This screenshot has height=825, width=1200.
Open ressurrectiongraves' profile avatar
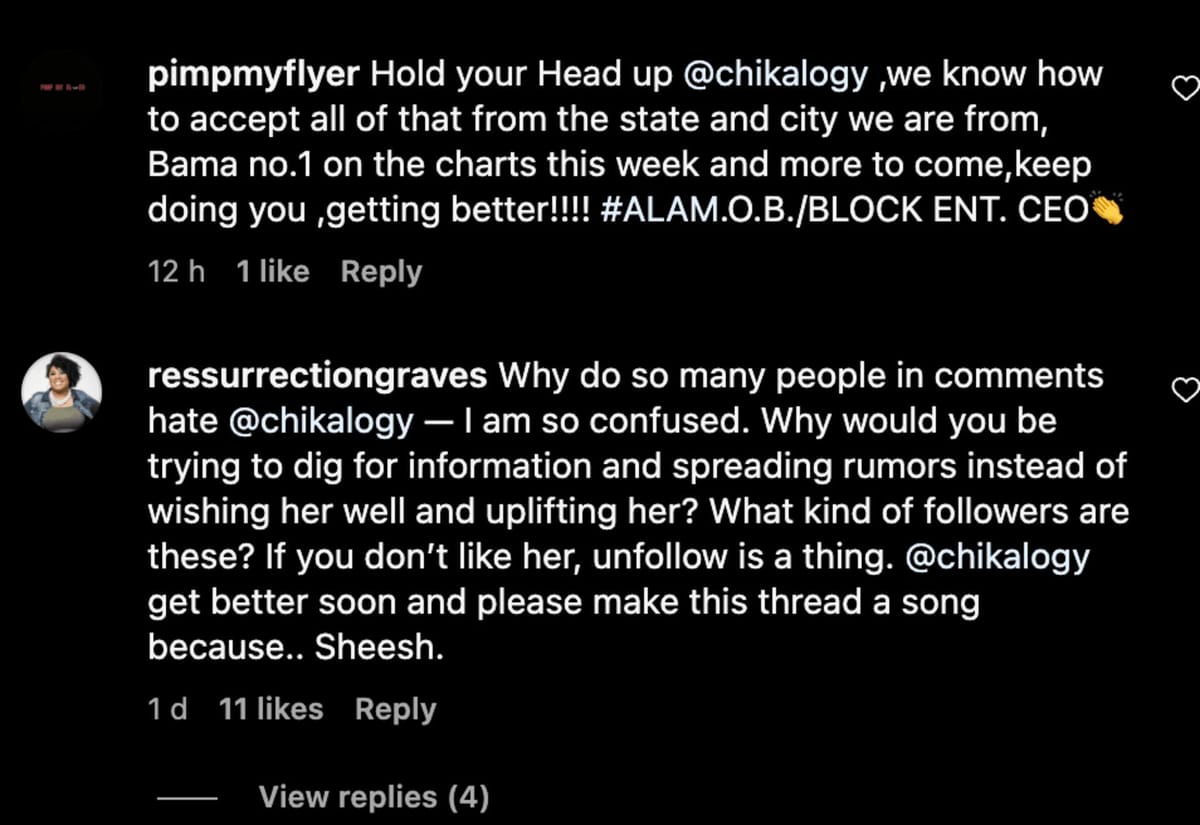point(61,392)
